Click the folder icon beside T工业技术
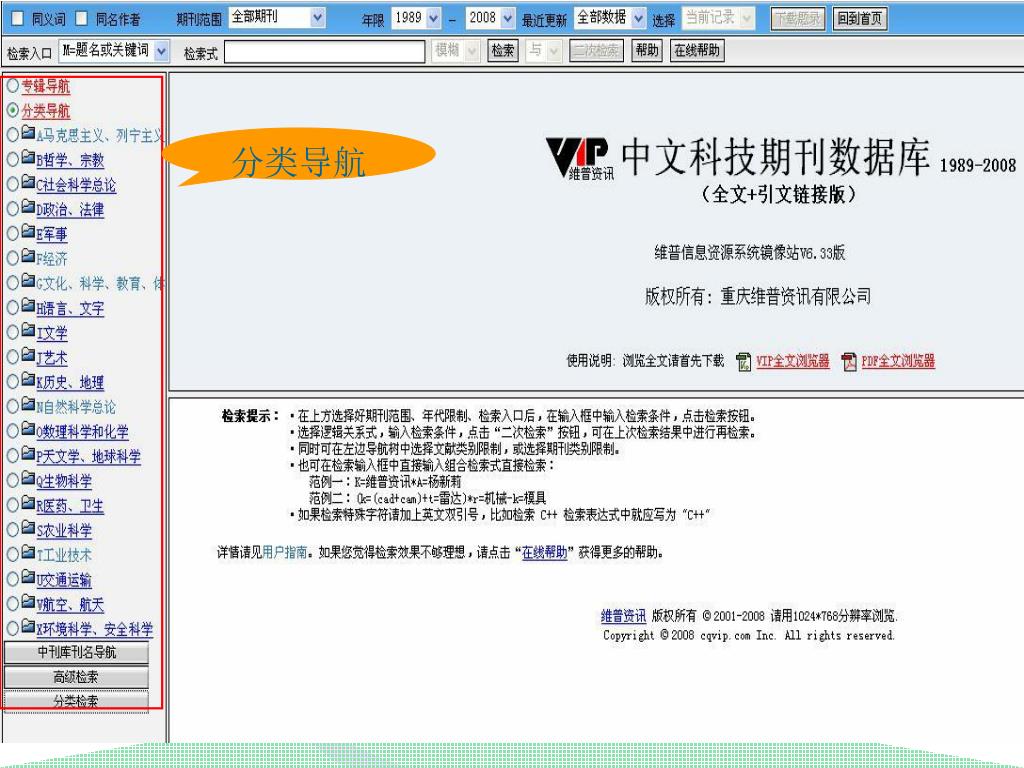 pos(28,552)
